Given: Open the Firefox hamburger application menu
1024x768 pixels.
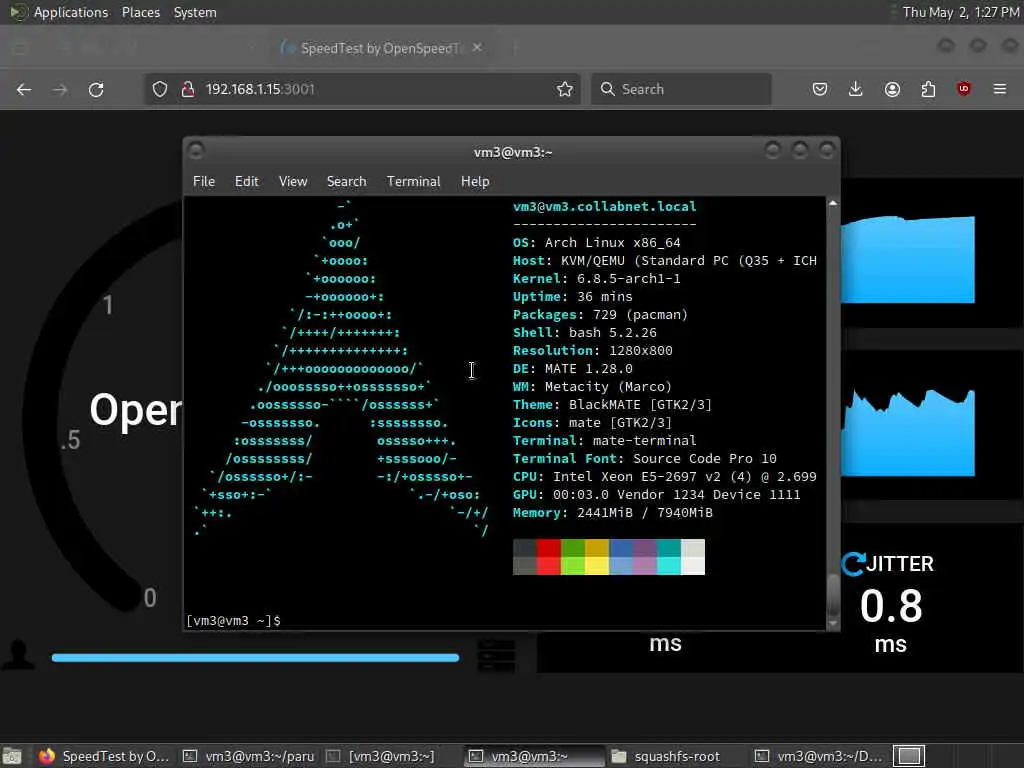Looking at the screenshot, I should click(1000, 89).
